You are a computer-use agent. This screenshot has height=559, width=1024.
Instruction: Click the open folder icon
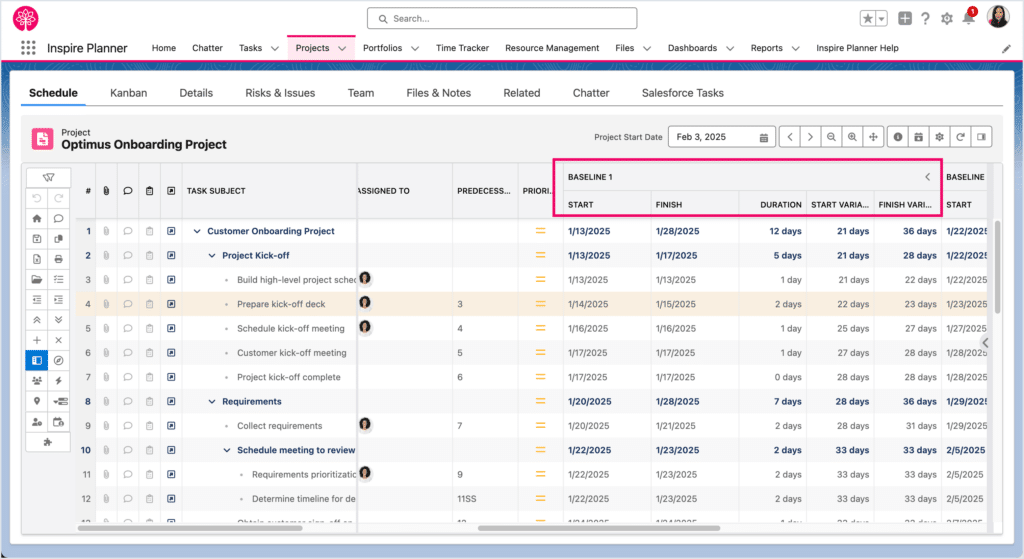[x=37, y=279]
